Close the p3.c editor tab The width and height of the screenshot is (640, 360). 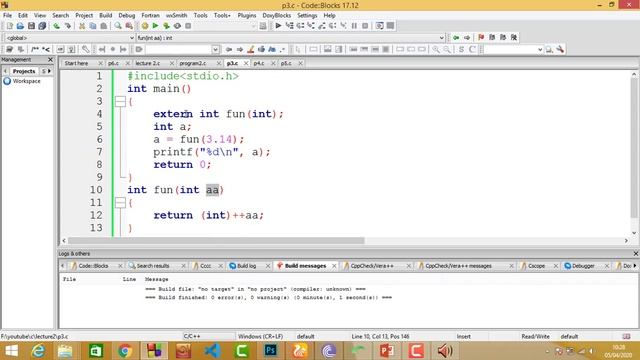click(246, 63)
